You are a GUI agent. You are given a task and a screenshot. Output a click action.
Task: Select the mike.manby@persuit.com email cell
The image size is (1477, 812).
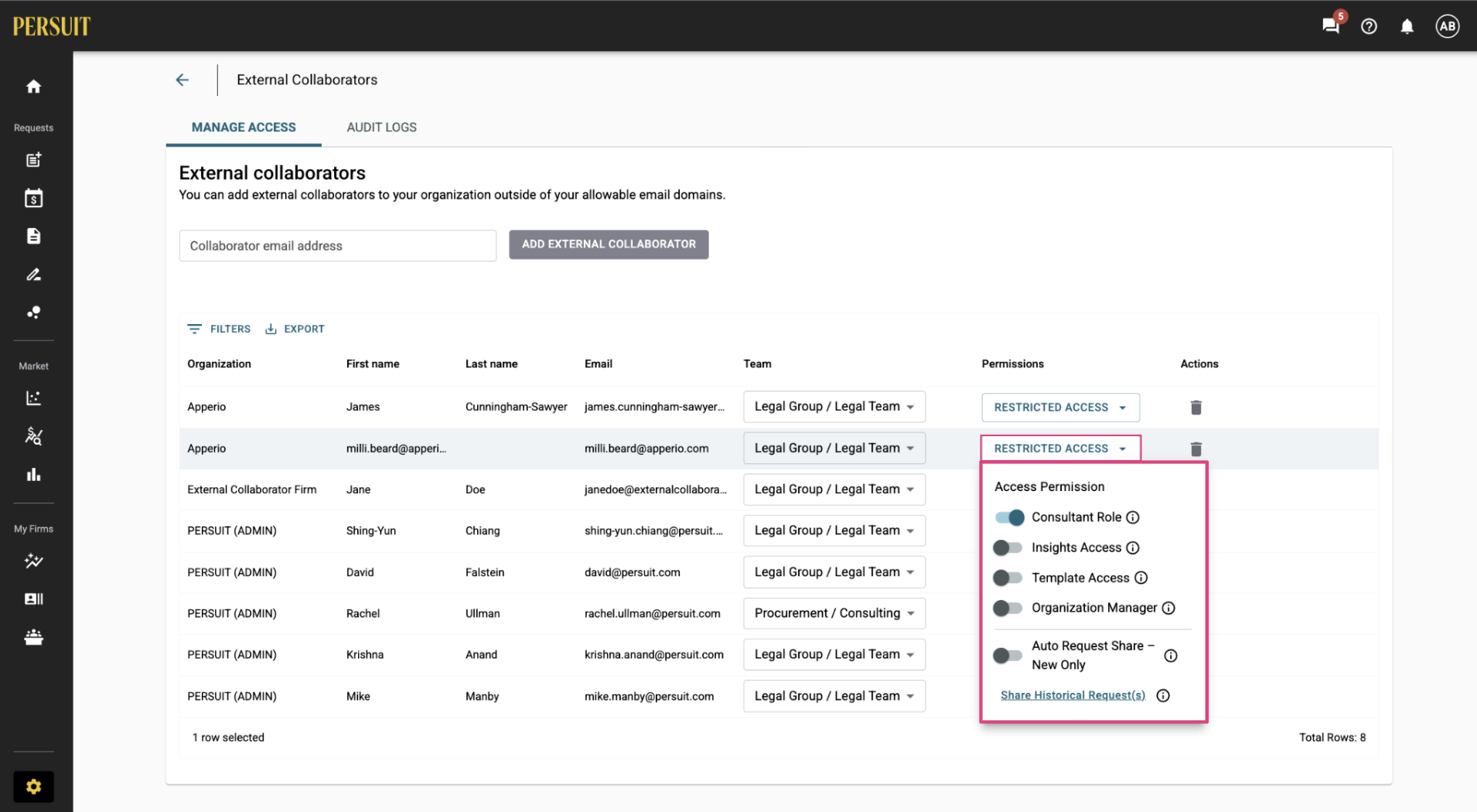click(649, 696)
